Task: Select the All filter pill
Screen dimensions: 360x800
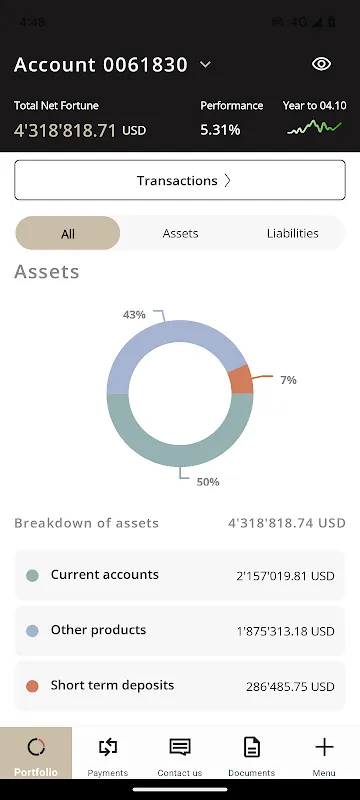Action: click(68, 233)
